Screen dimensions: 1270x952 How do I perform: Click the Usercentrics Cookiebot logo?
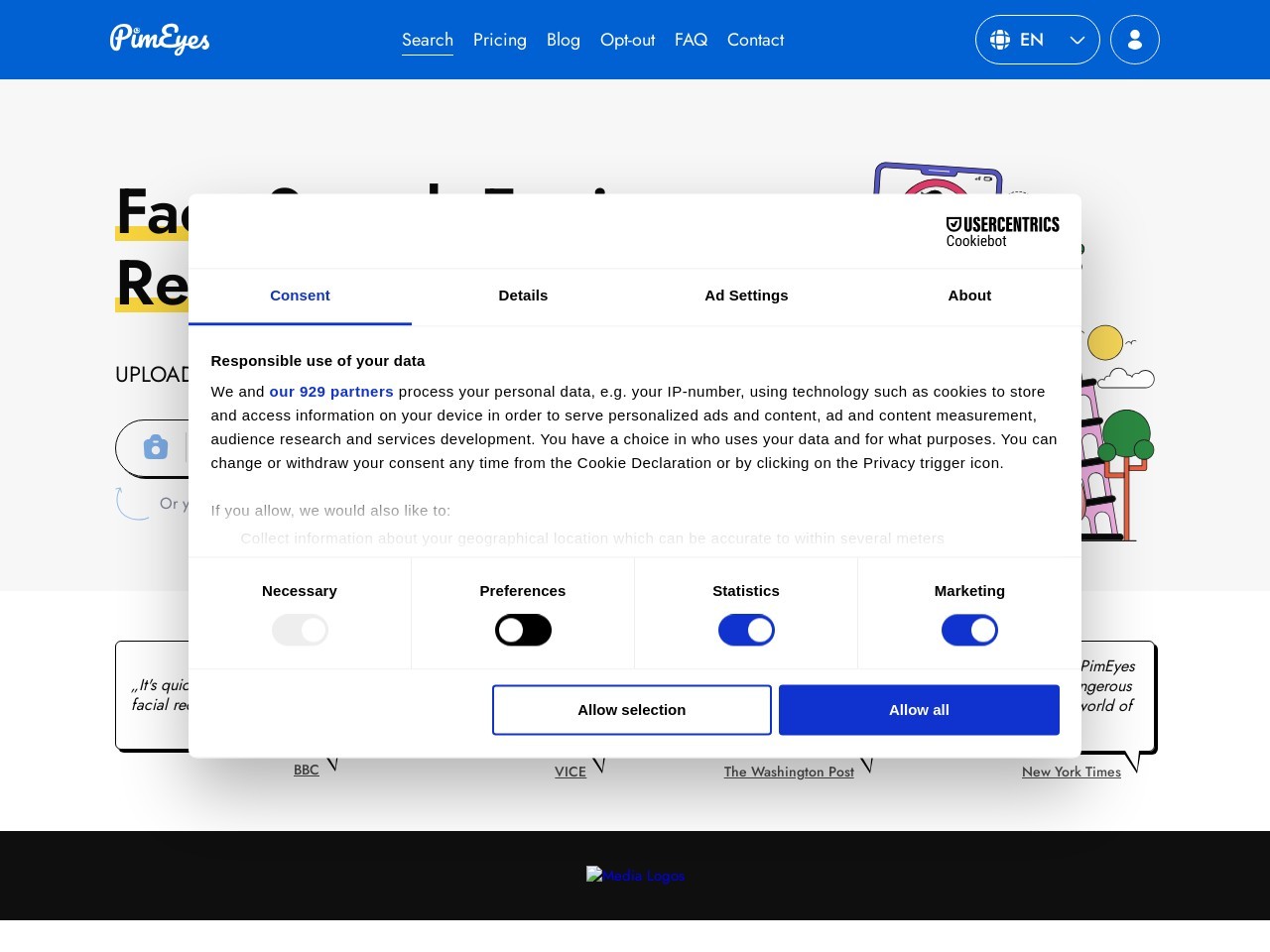point(1002,232)
